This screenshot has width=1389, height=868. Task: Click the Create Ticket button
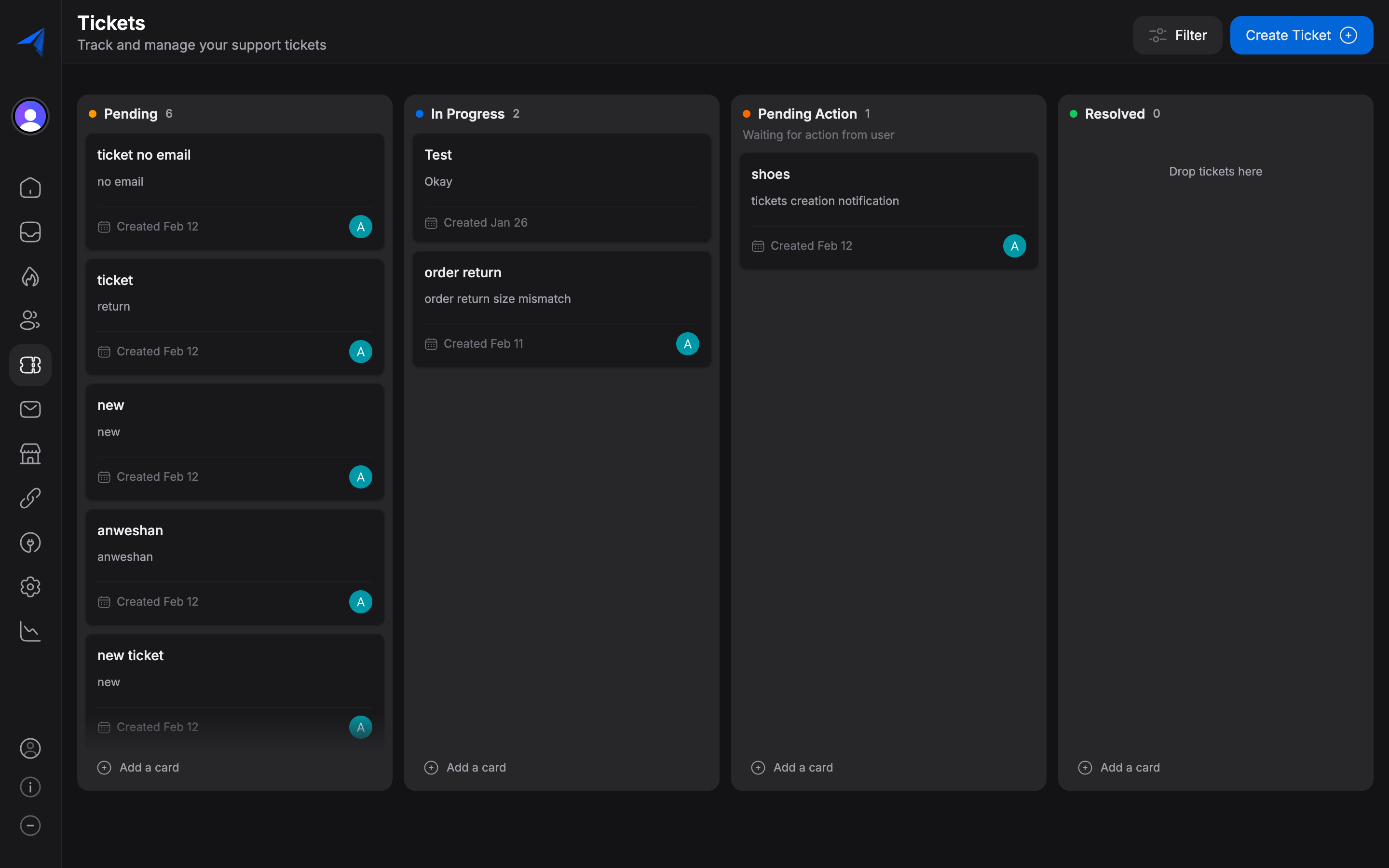click(1301, 35)
